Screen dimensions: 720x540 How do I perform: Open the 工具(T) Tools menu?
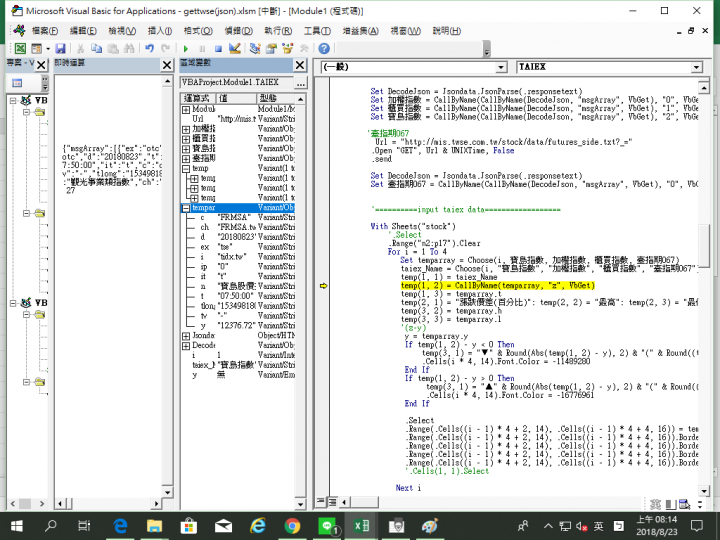pos(317,31)
